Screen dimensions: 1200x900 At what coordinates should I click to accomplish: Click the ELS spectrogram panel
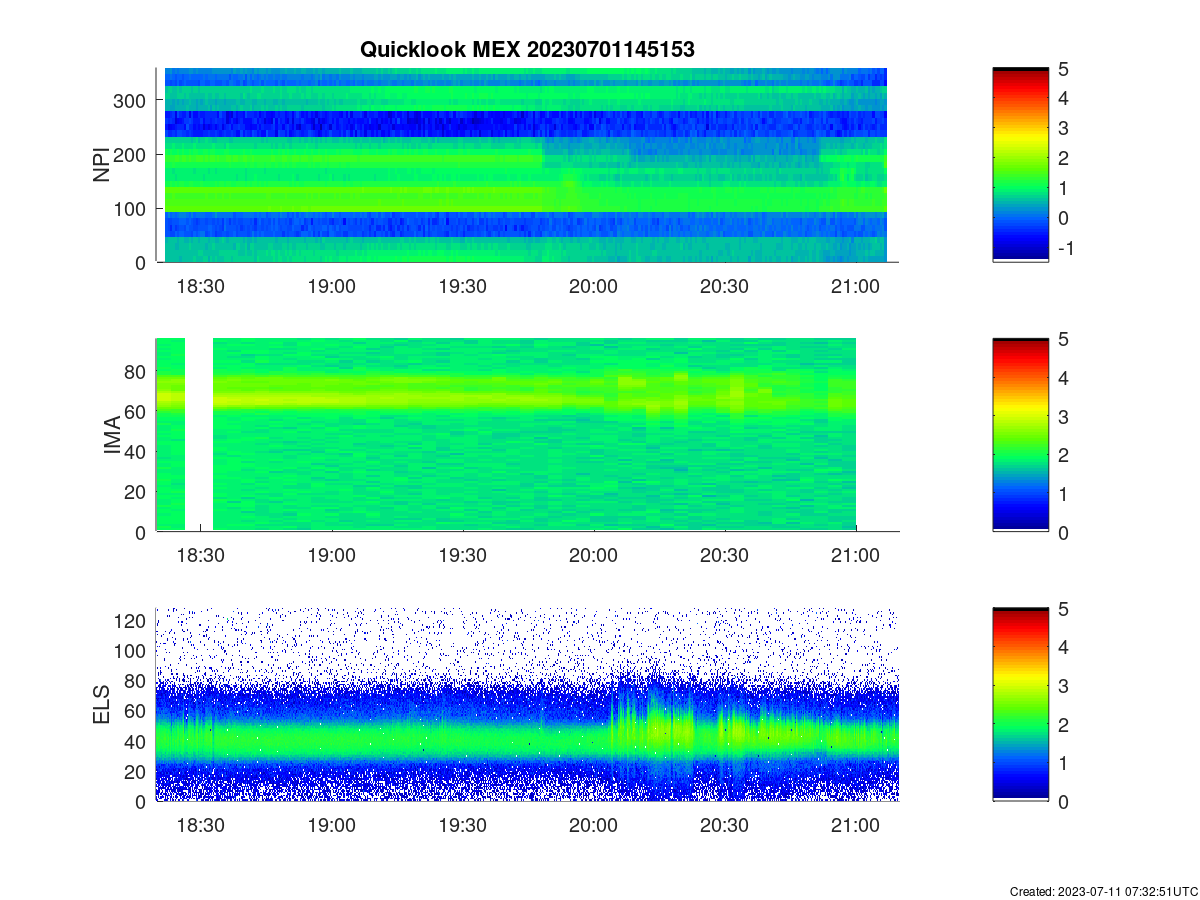pyautogui.click(x=527, y=705)
